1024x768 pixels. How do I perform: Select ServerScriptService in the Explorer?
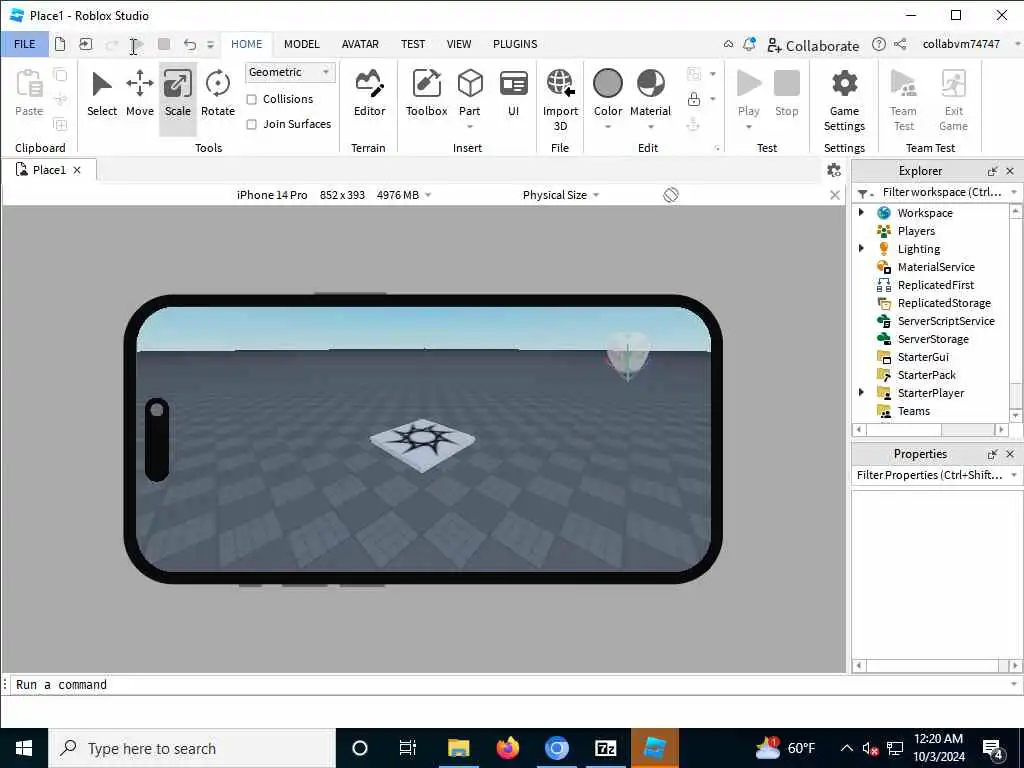[x=946, y=321]
